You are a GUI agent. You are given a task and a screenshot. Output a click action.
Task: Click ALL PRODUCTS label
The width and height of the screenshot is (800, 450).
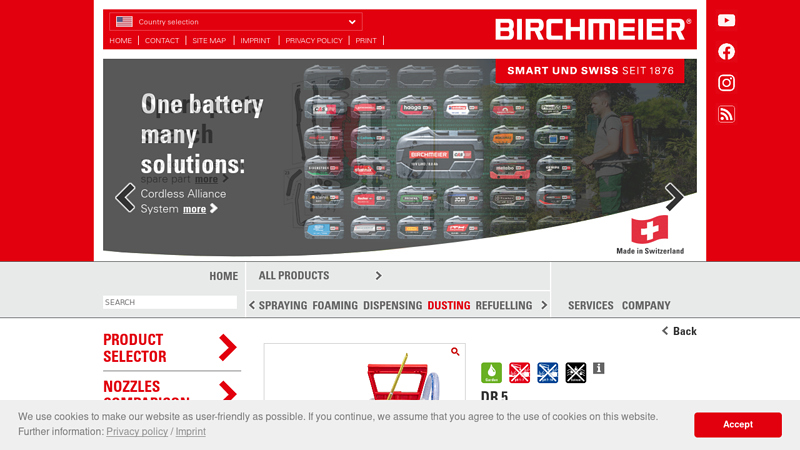click(293, 276)
